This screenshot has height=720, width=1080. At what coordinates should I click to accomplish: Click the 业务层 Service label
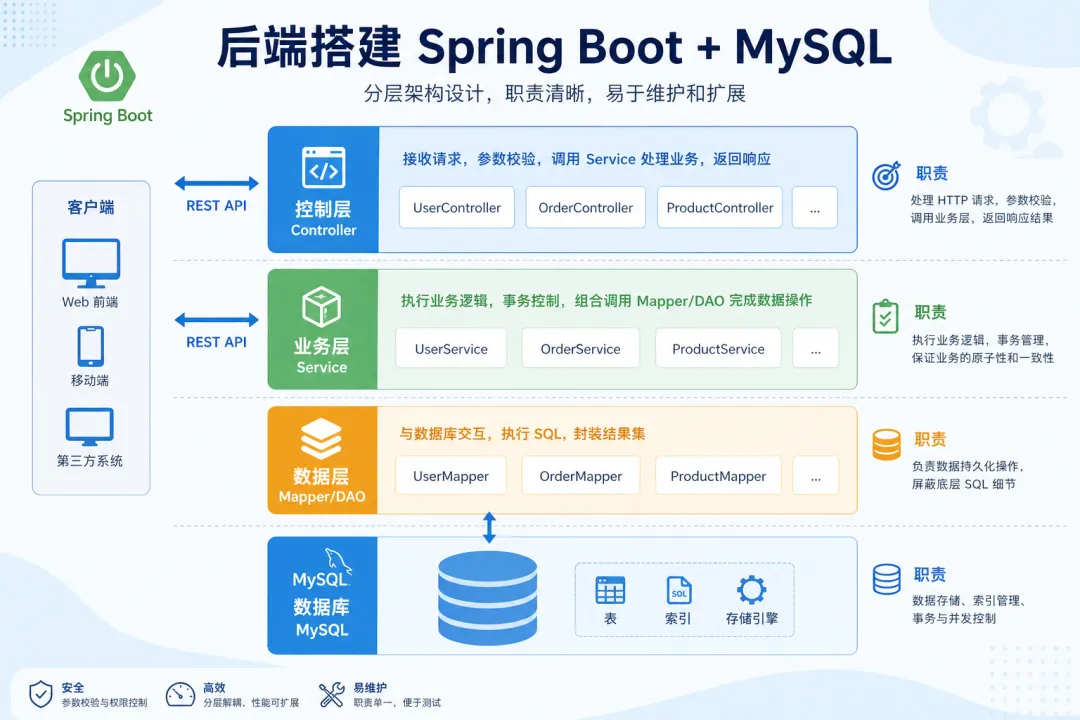click(x=322, y=356)
